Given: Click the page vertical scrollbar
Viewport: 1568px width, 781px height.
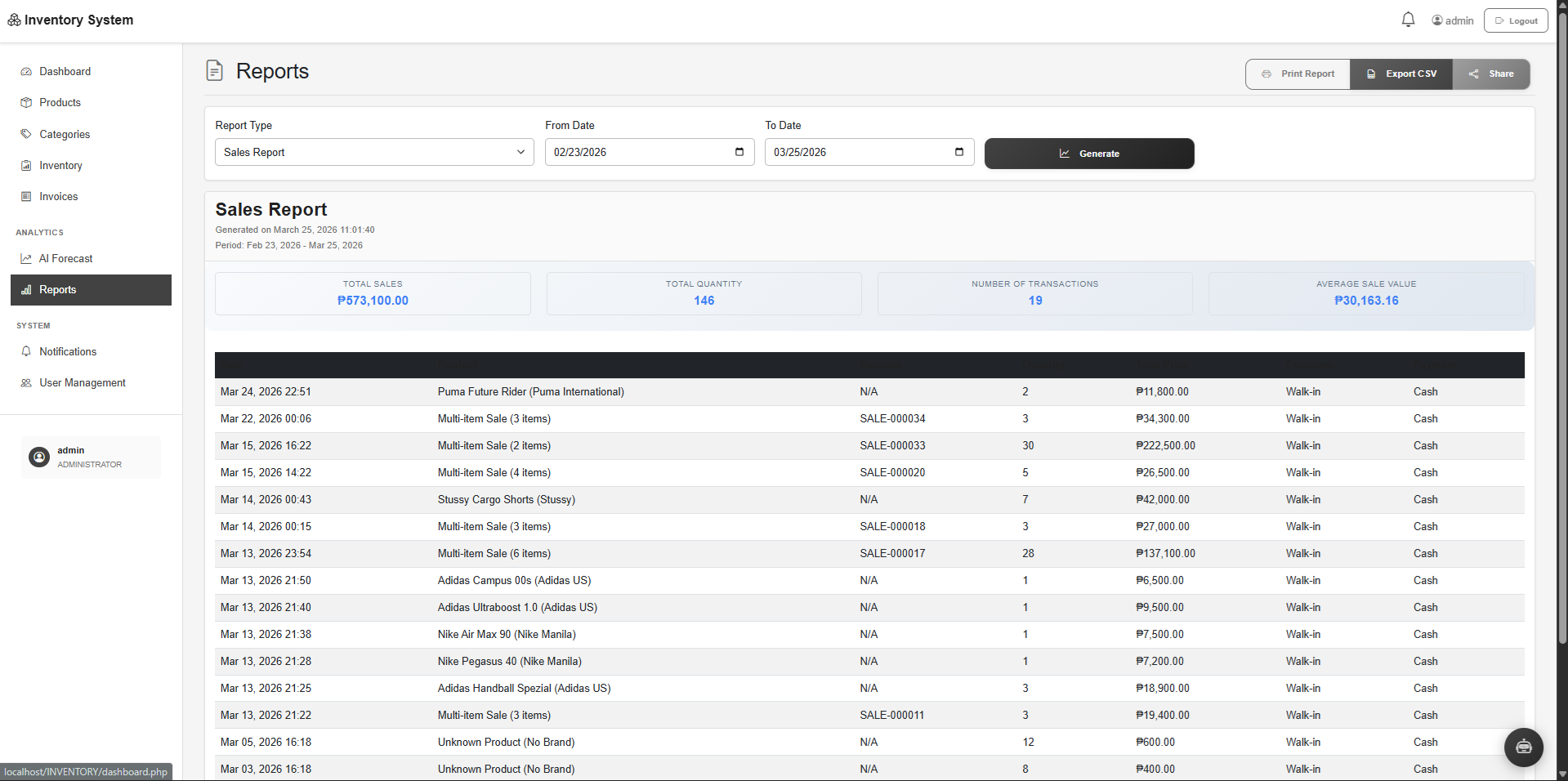Looking at the screenshot, I should pyautogui.click(x=1562, y=327).
